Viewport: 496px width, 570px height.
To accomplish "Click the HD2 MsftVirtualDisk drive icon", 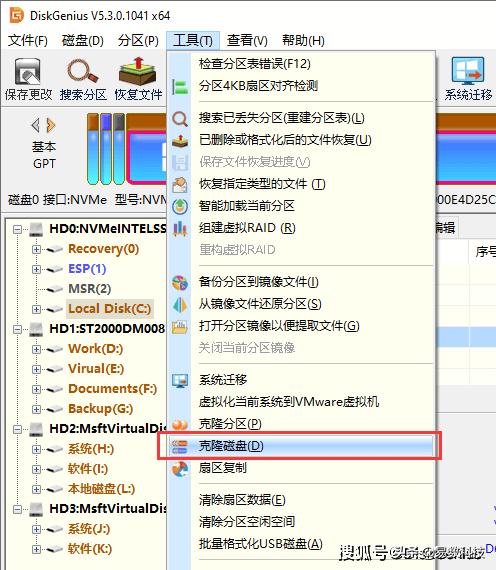I will [36, 429].
